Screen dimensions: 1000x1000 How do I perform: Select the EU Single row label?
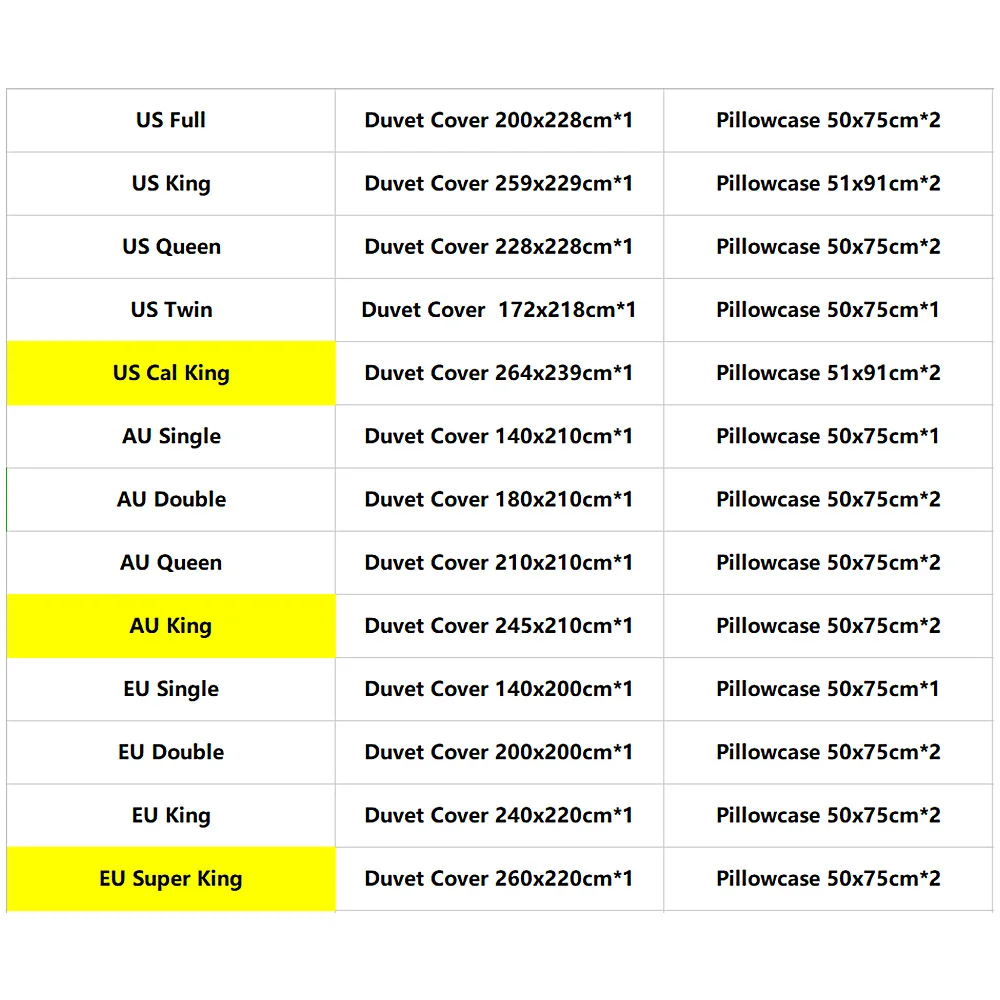pyautogui.click(x=171, y=689)
